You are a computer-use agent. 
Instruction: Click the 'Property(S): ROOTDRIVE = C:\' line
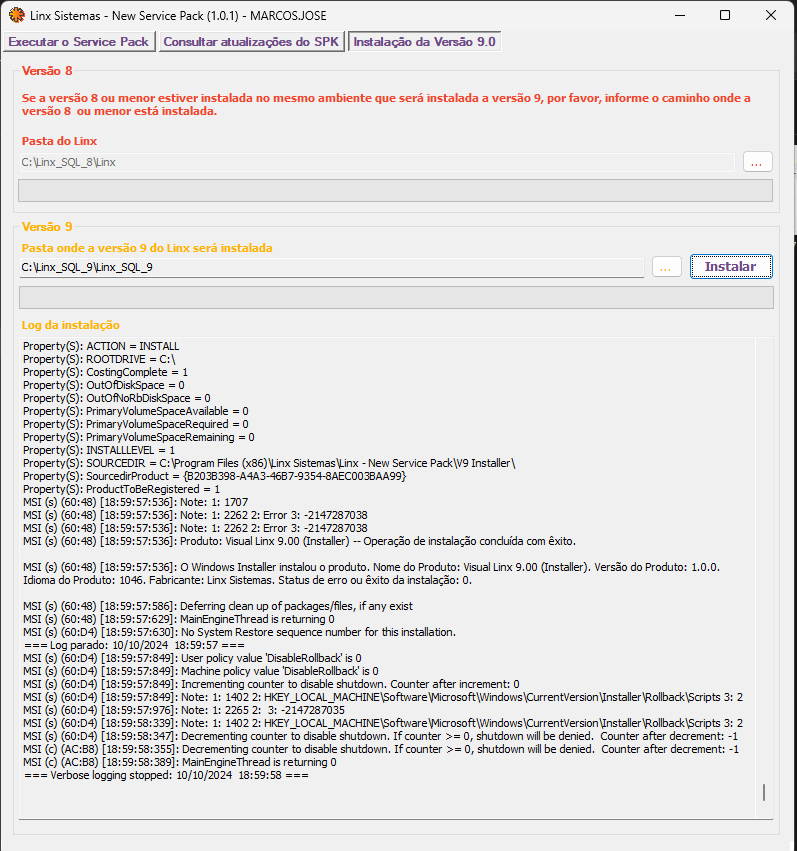coord(99,359)
